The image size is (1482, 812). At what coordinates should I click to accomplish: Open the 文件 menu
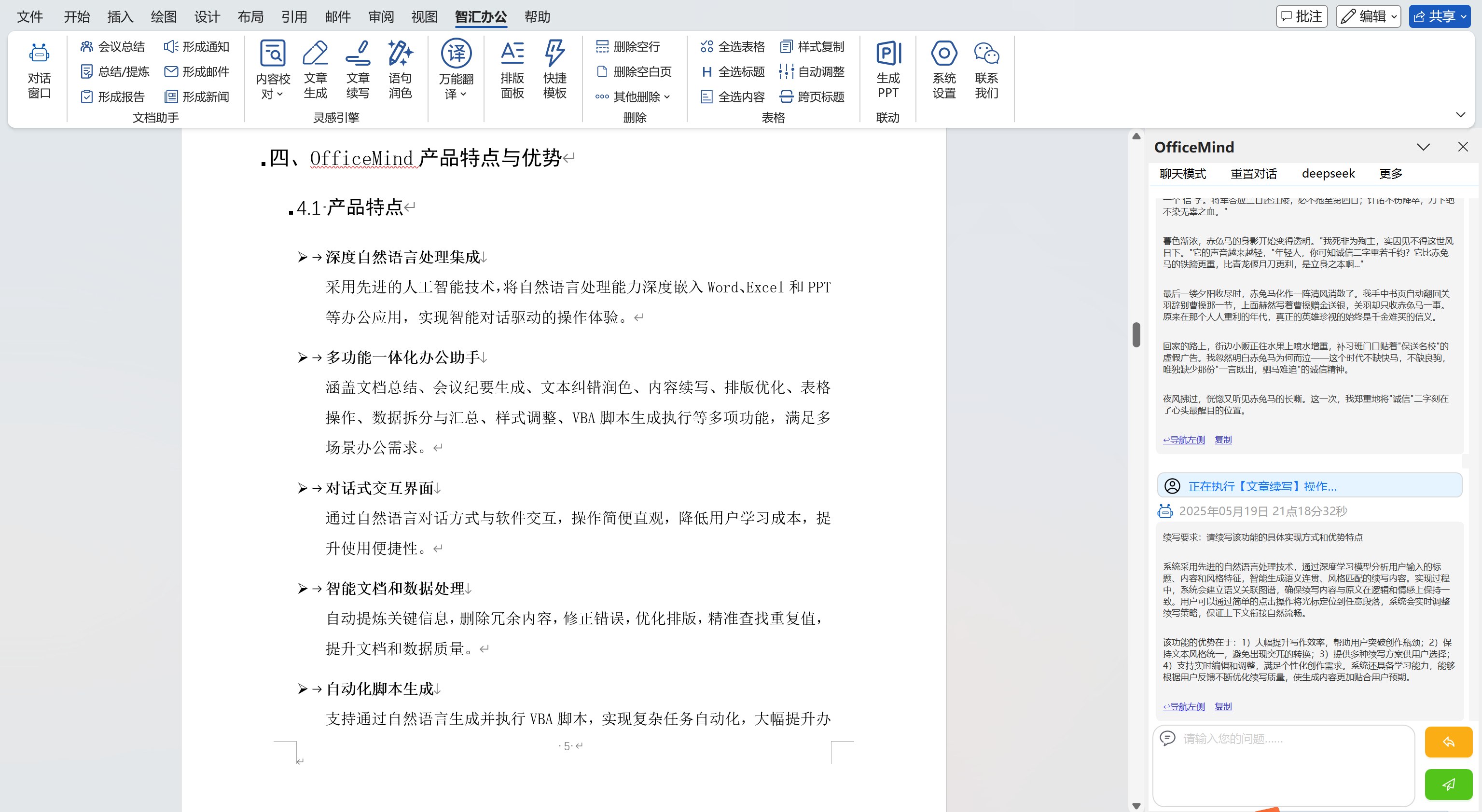tap(30, 17)
